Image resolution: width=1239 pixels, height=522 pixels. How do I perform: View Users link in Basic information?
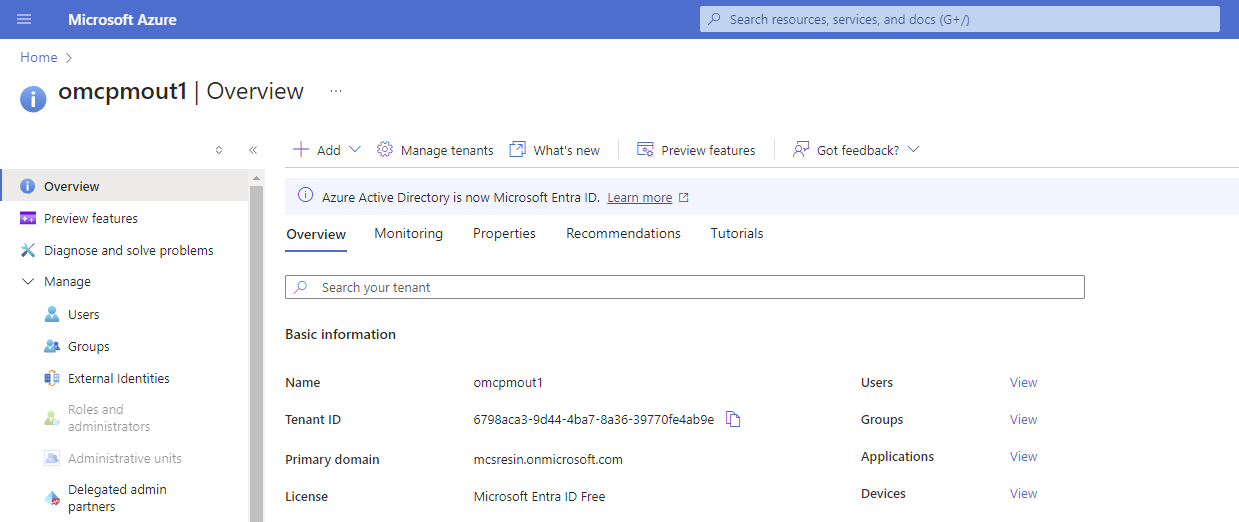[x=1023, y=382]
